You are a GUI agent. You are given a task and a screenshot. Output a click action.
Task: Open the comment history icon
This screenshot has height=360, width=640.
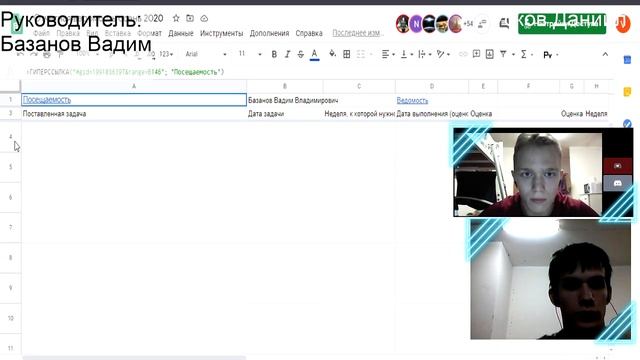[504, 24]
